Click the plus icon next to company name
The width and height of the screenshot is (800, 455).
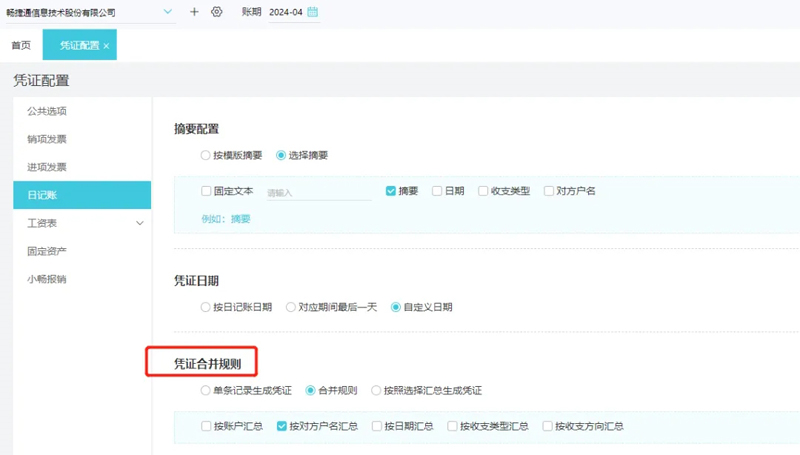194,12
